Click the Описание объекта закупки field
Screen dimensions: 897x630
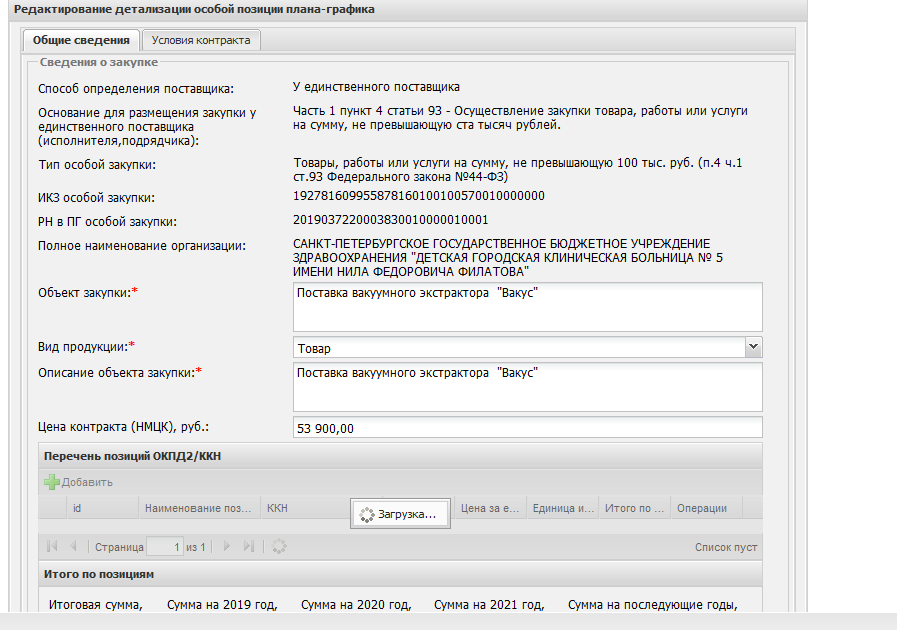coord(527,386)
